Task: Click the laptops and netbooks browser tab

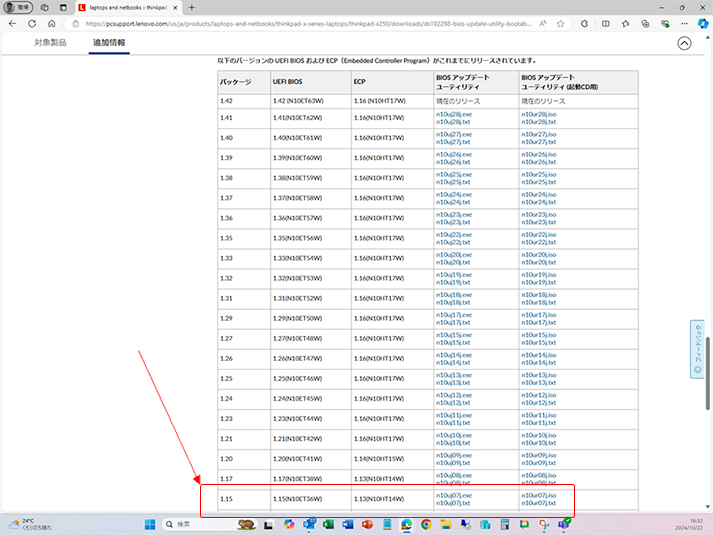Action: click(129, 8)
